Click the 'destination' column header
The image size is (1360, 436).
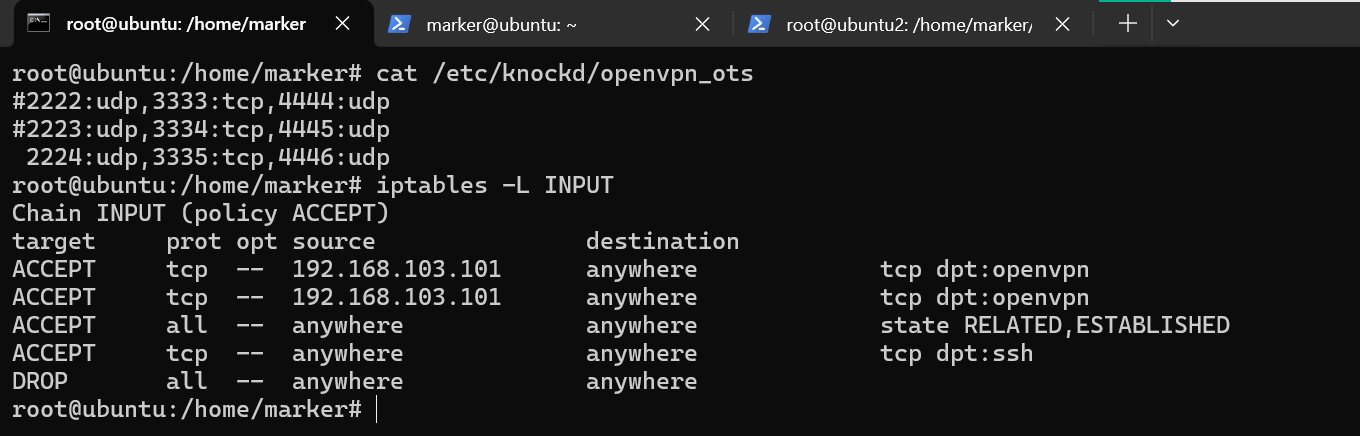[662, 242]
